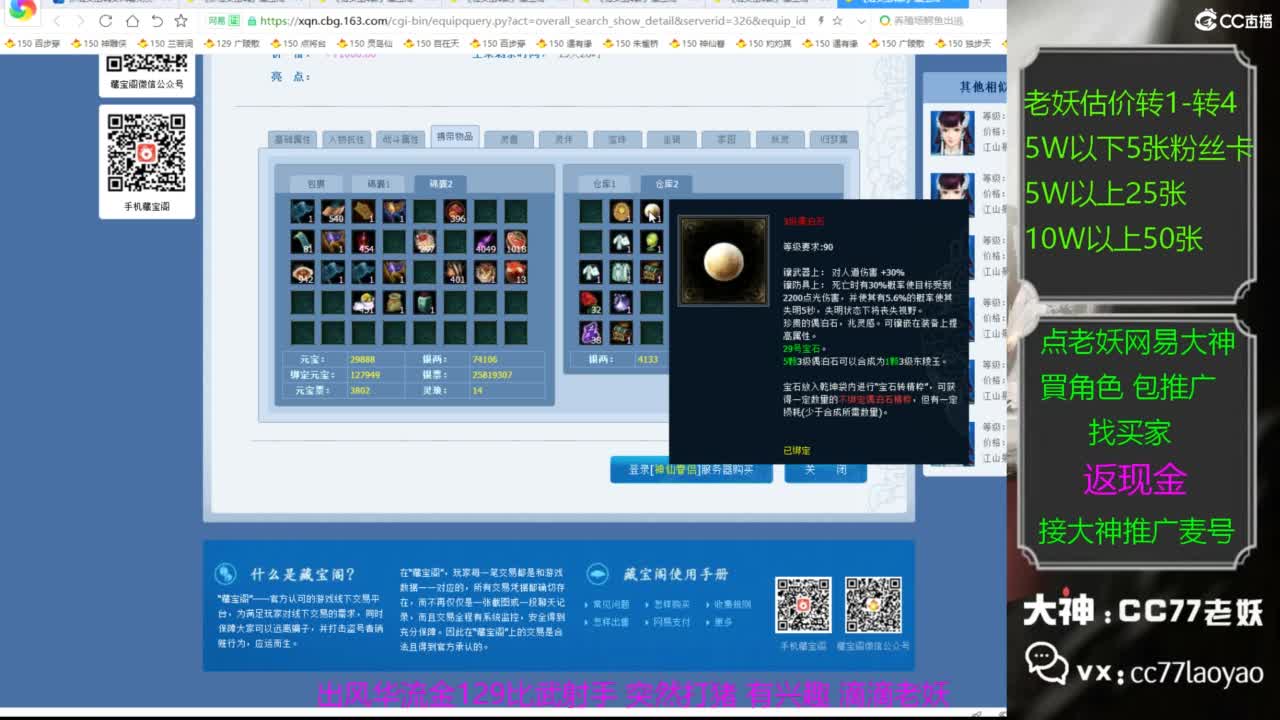Screen dimensions: 1280x720
Task: Open the address bar dropdown chevron
Action: [863, 20]
